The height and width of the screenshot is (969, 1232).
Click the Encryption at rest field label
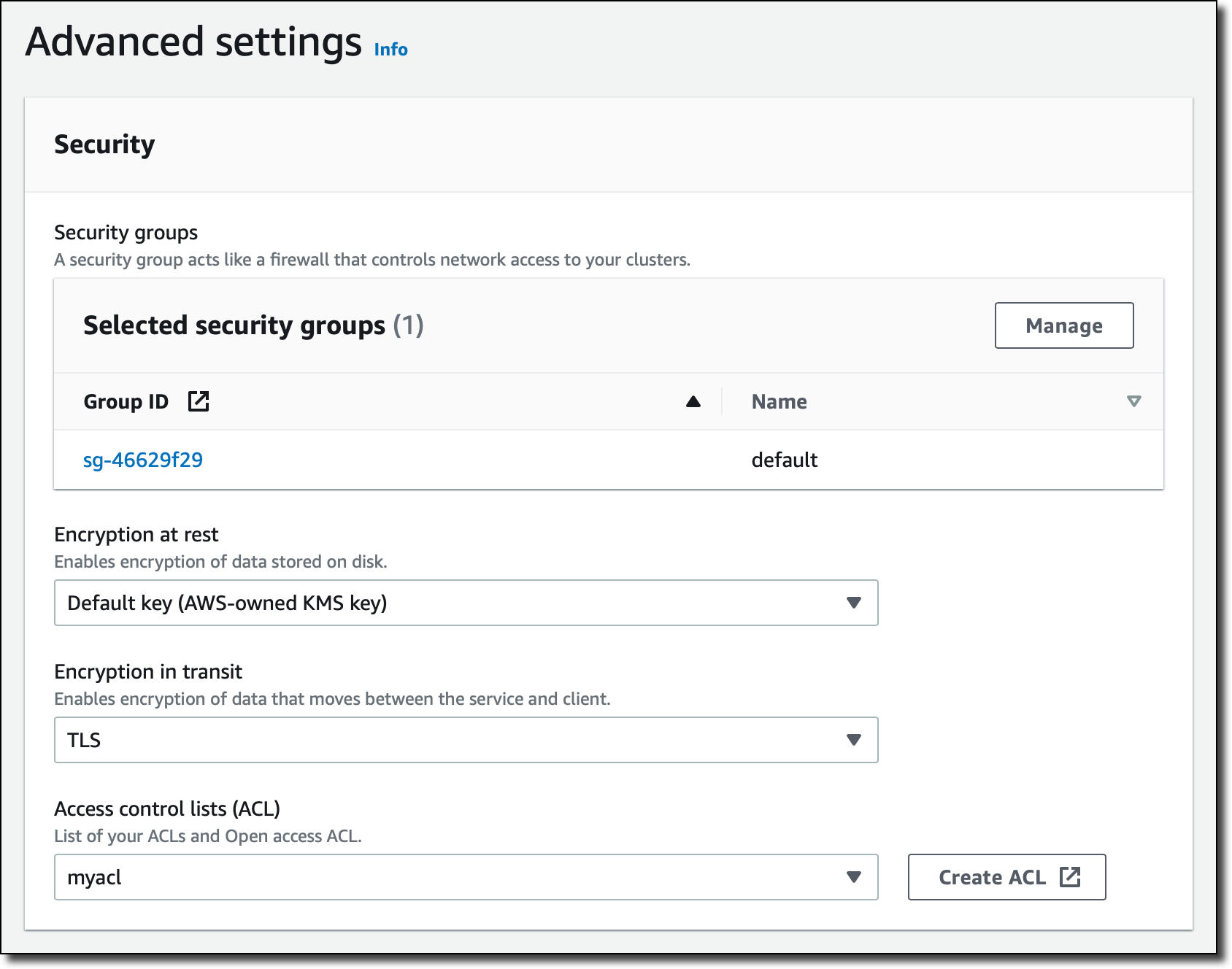click(x=136, y=535)
